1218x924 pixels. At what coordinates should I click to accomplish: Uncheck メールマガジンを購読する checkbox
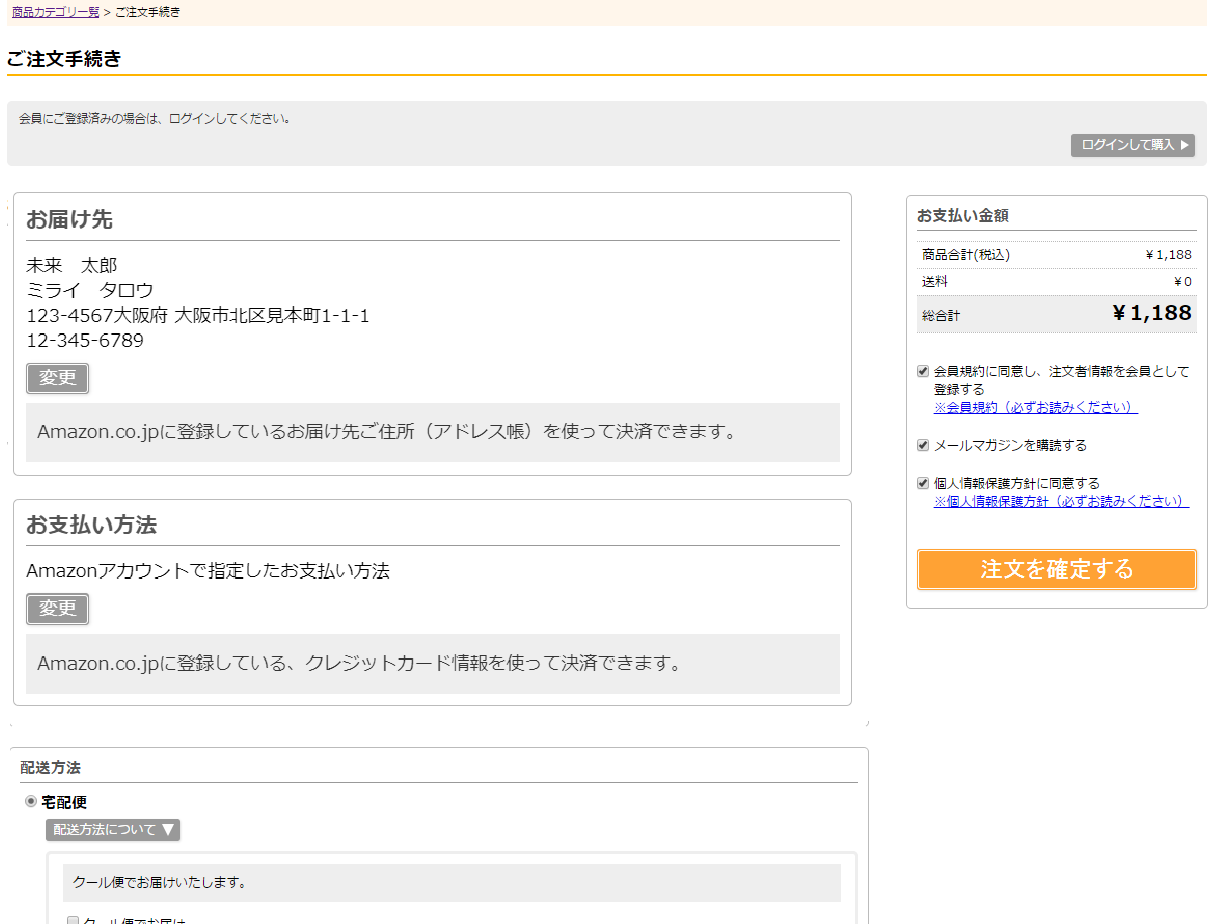click(x=923, y=445)
